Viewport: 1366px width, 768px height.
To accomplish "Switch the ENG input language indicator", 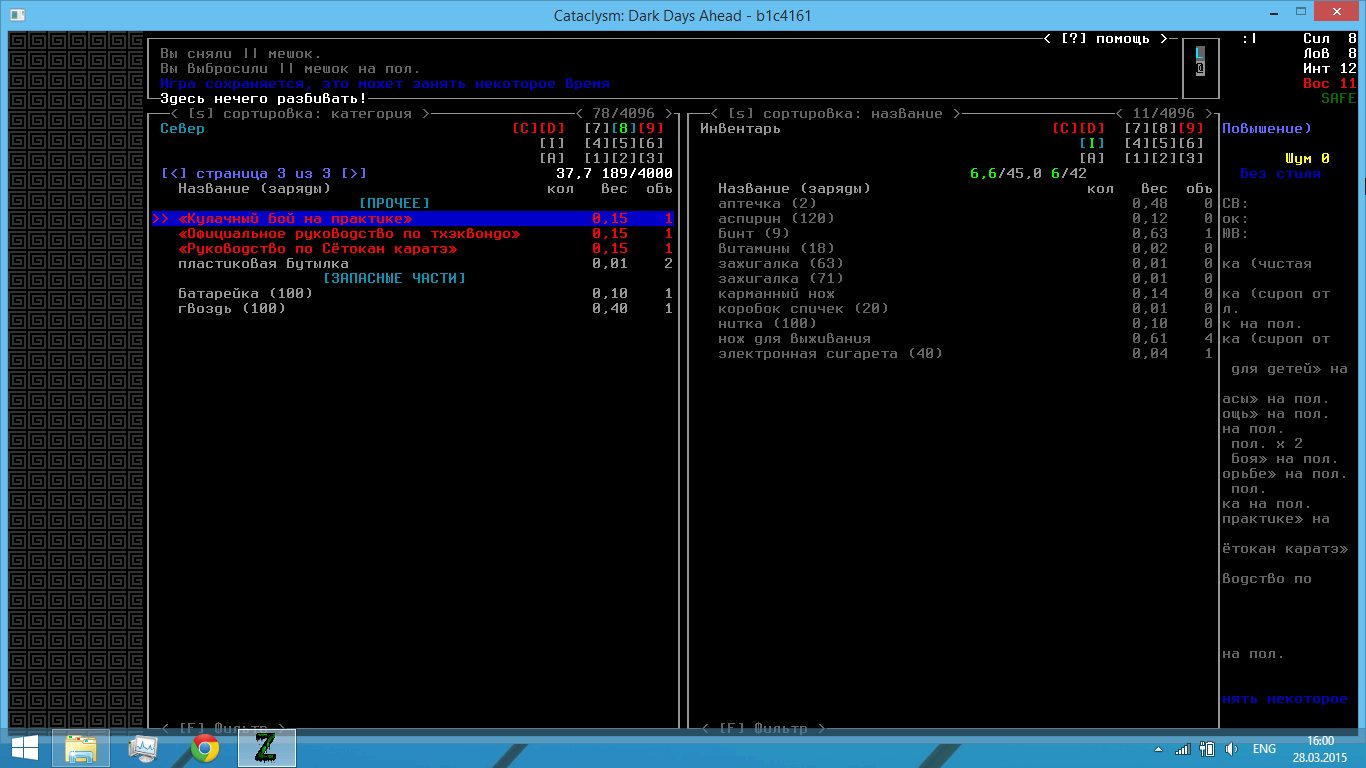I will pos(1264,749).
